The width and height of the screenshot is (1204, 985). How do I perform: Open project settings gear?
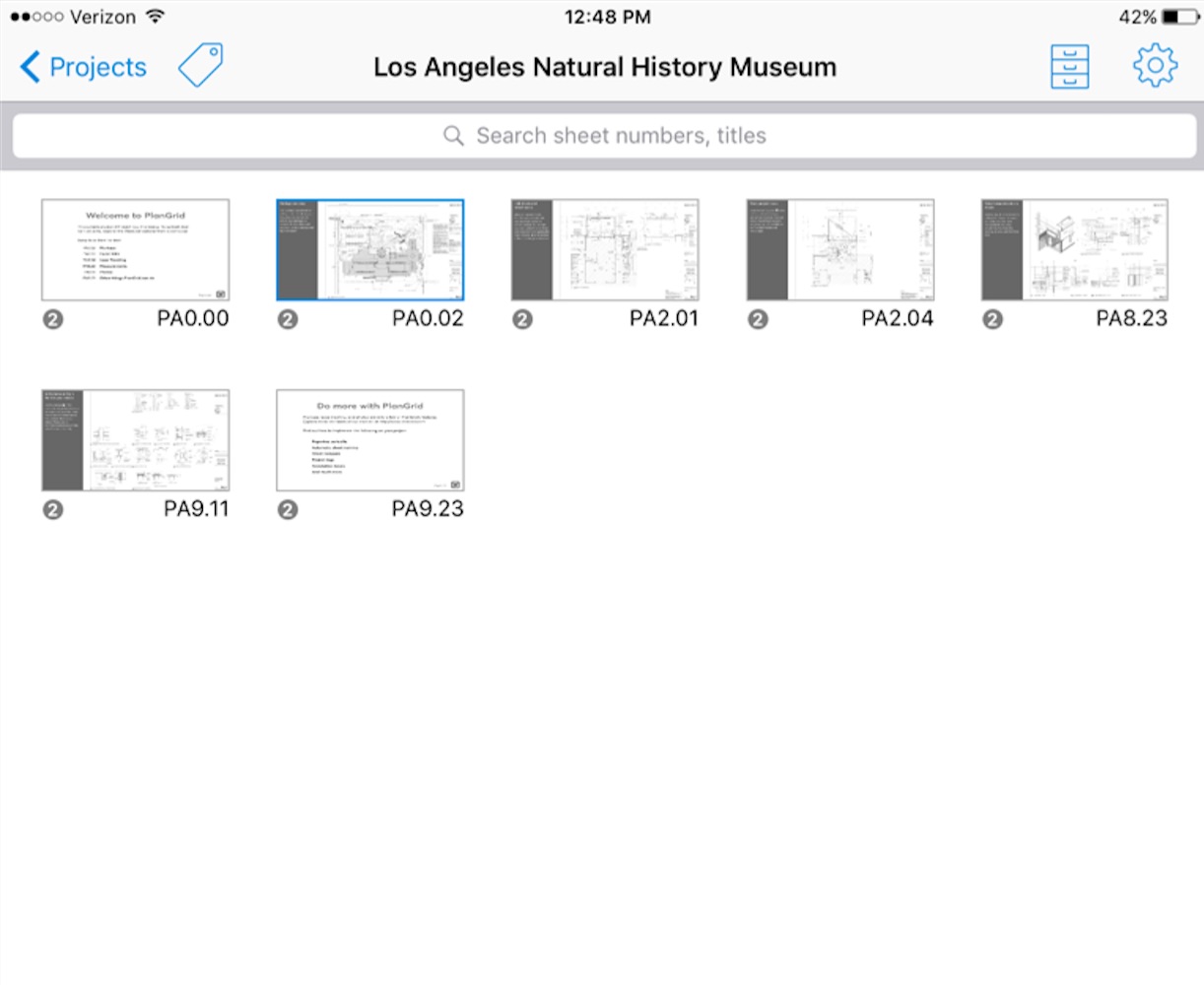(1155, 66)
